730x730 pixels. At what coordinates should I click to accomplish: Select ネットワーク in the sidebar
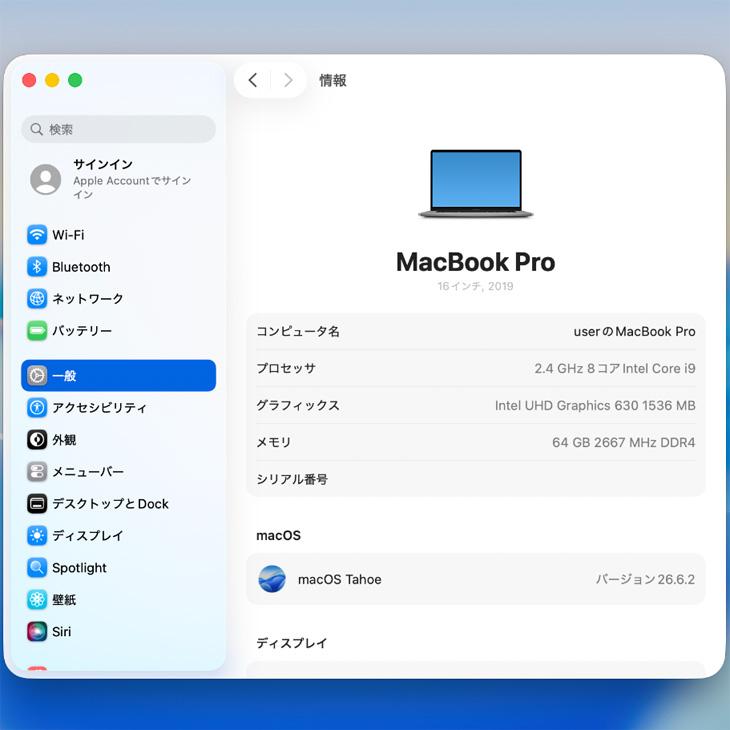click(88, 298)
